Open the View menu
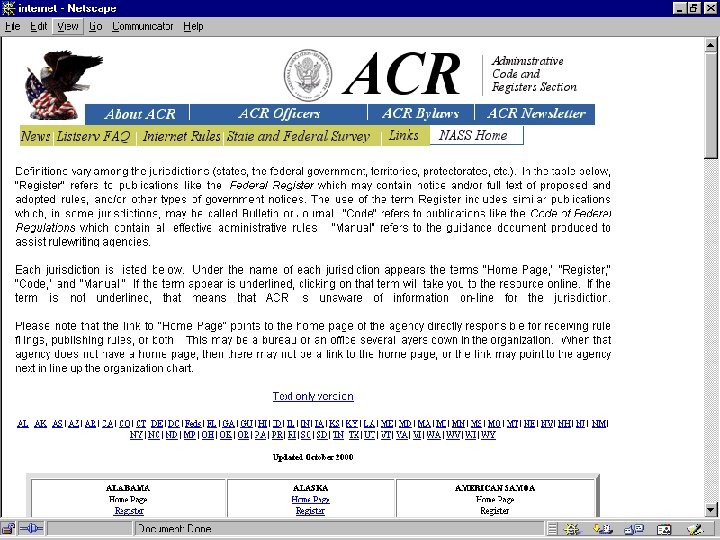 point(68,26)
